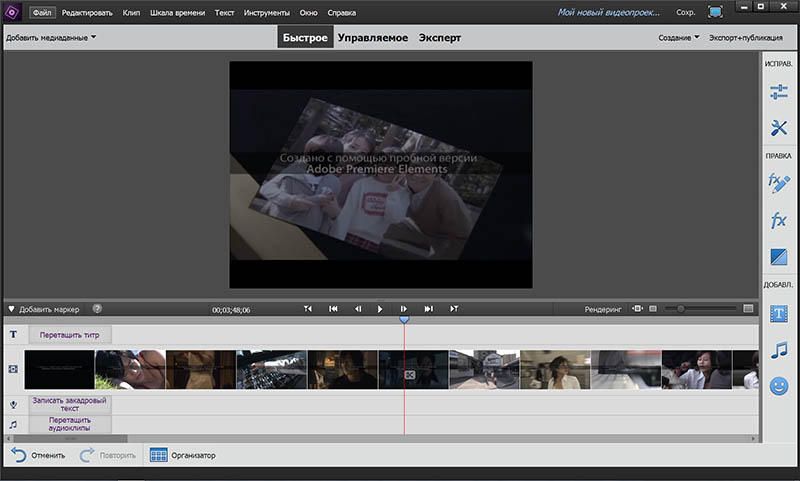Expand the Добавить маркер dropdown arrow

11,309
